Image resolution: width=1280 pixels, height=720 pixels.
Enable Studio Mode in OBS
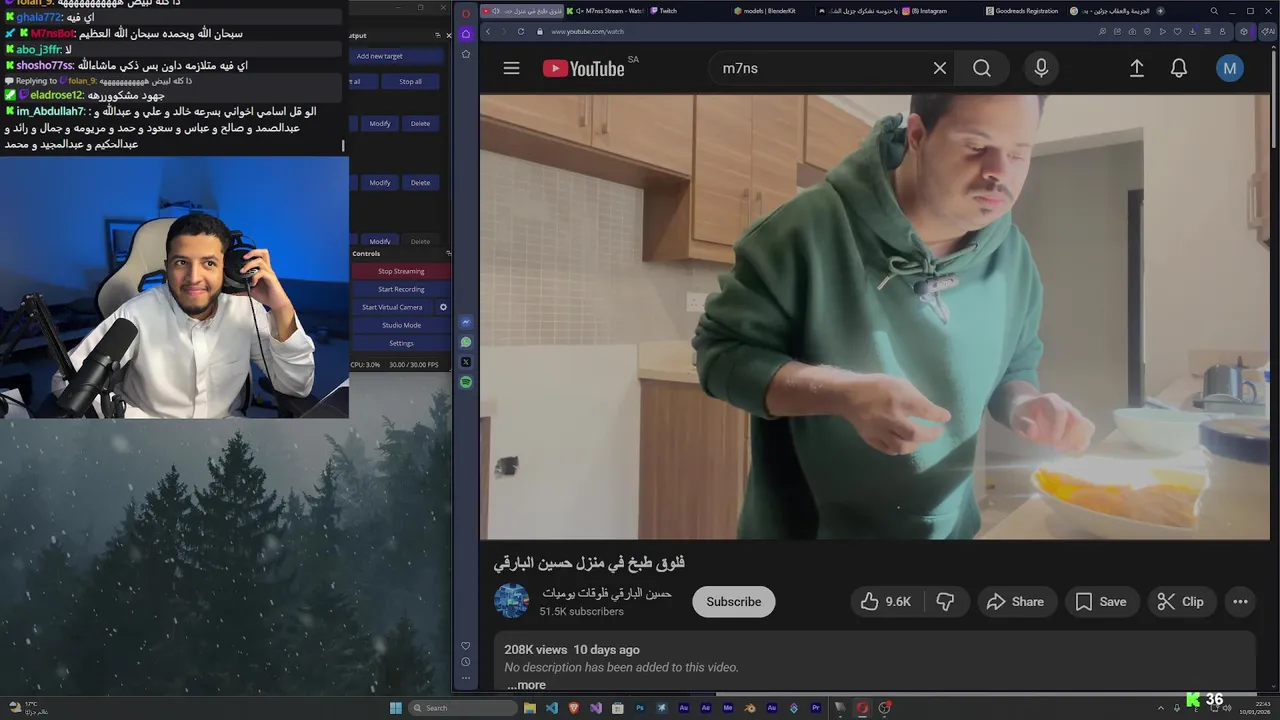click(x=401, y=325)
